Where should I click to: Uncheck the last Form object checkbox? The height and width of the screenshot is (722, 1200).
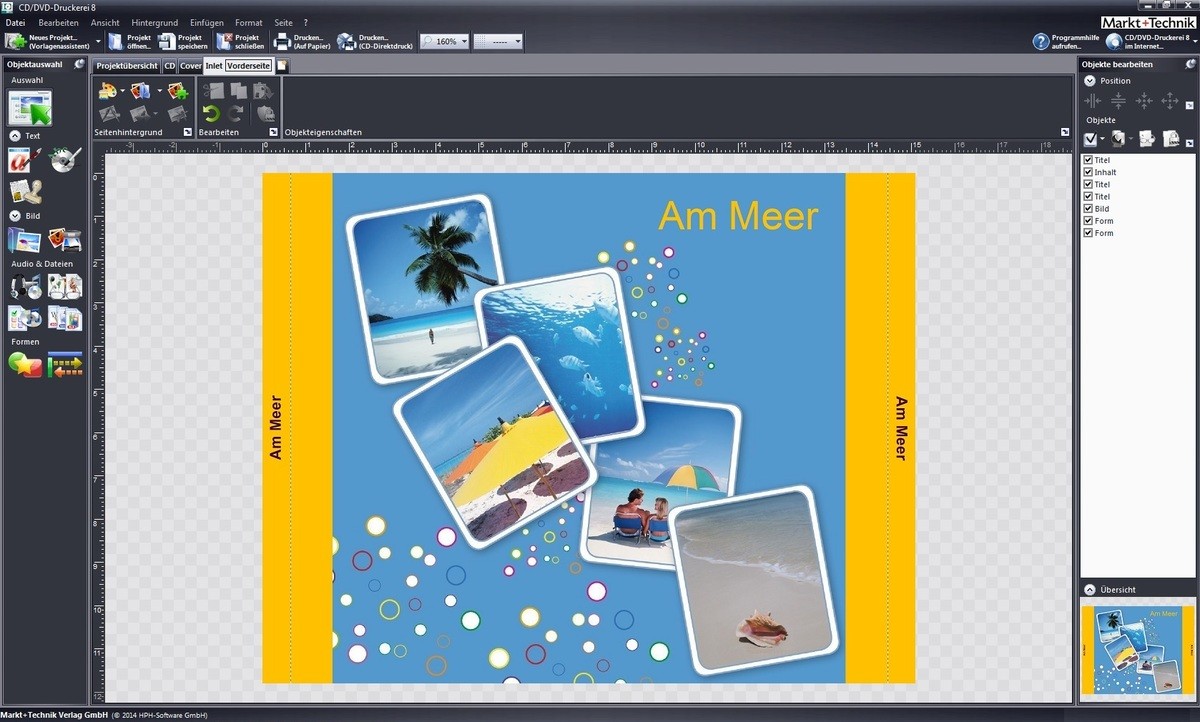pos(1089,233)
